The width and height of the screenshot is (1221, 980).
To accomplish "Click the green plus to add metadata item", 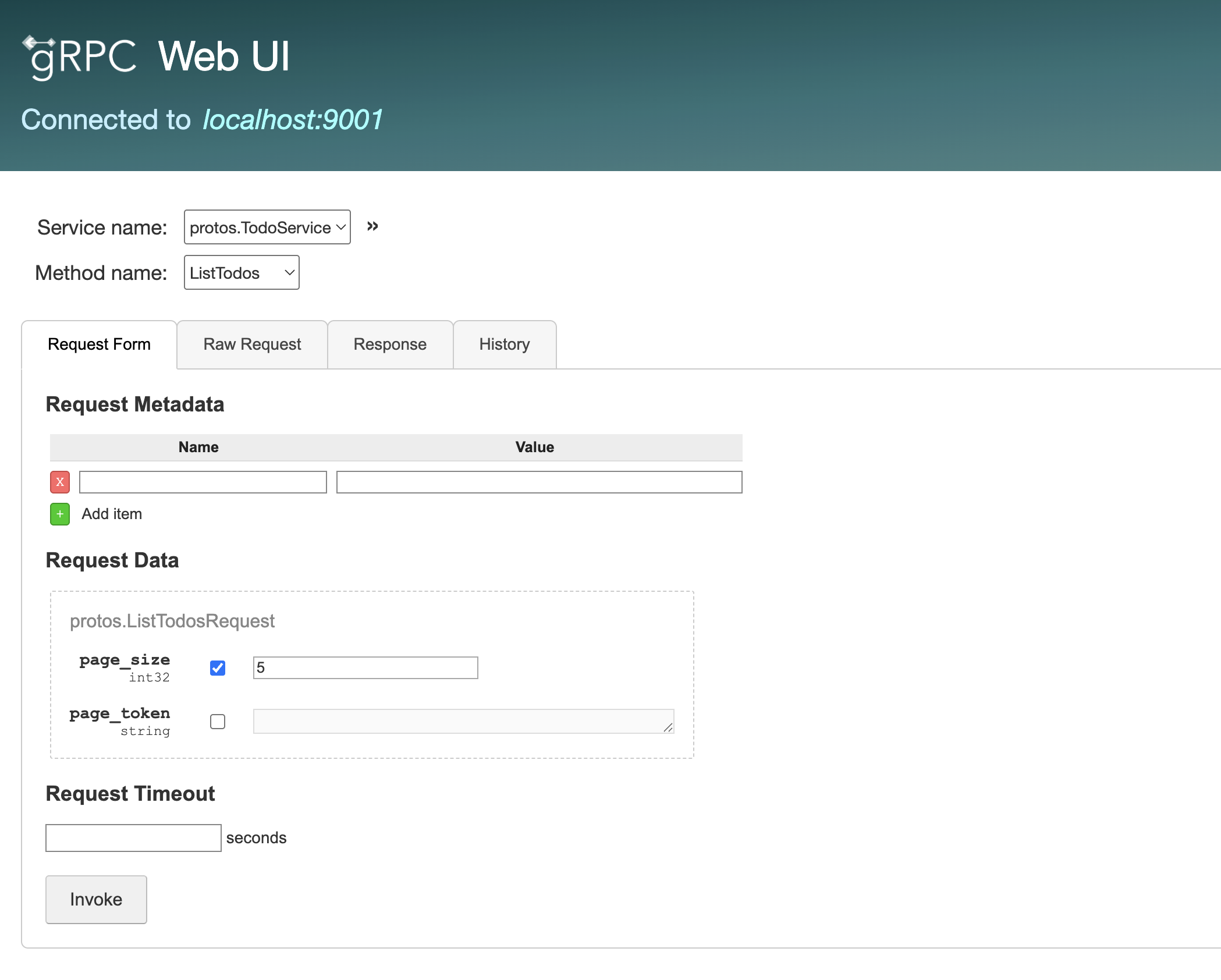I will (x=59, y=514).
